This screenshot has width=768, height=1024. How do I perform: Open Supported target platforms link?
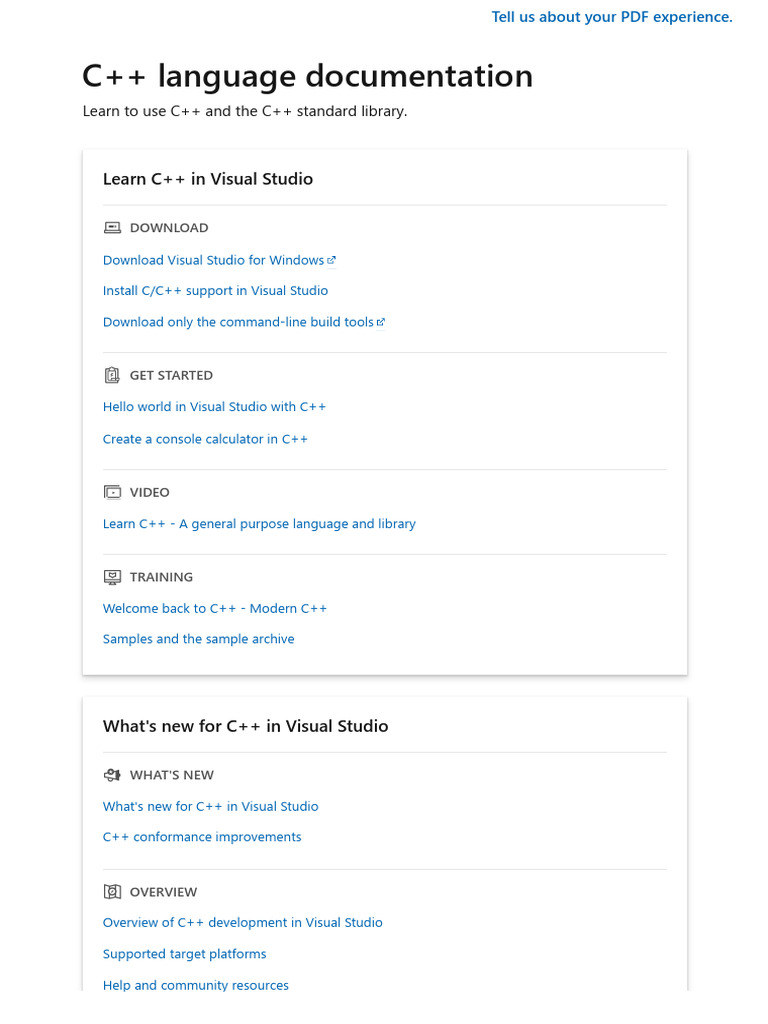coord(184,955)
